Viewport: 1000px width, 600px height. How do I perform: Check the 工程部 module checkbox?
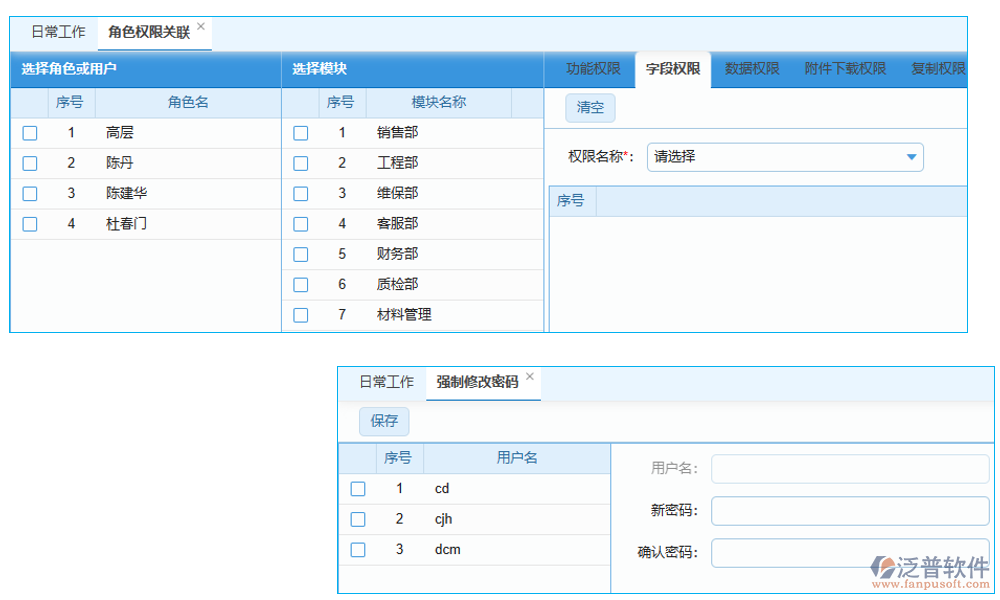coord(300,163)
